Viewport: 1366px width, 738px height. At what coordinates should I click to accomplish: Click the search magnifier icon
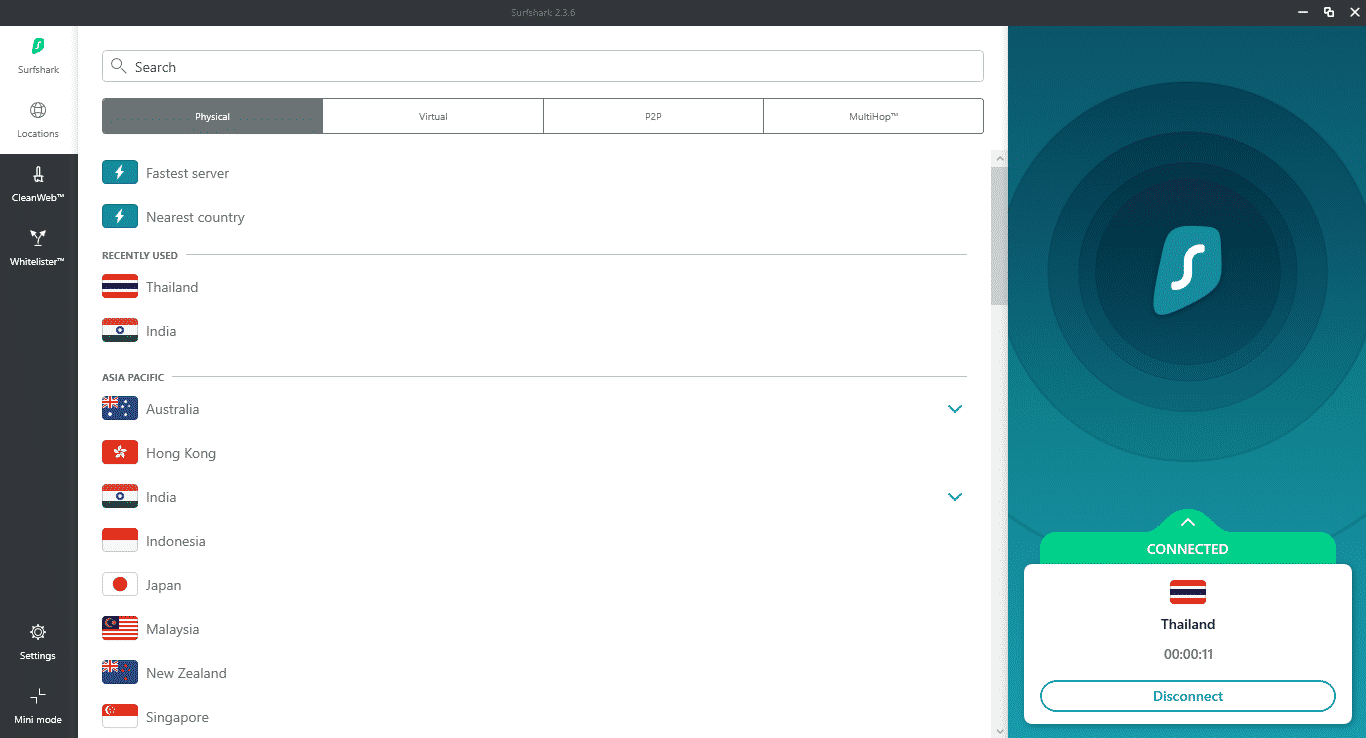pyautogui.click(x=119, y=66)
